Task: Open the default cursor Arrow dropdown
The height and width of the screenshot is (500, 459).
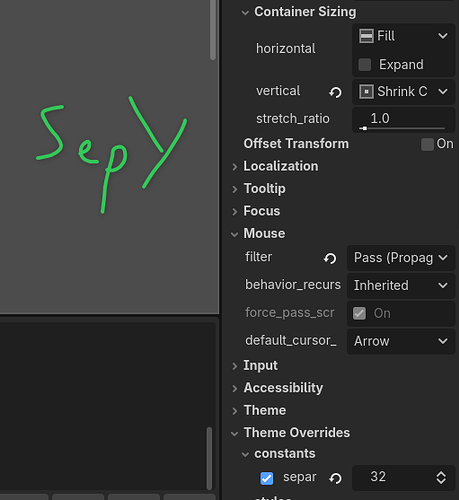Action: [401, 341]
